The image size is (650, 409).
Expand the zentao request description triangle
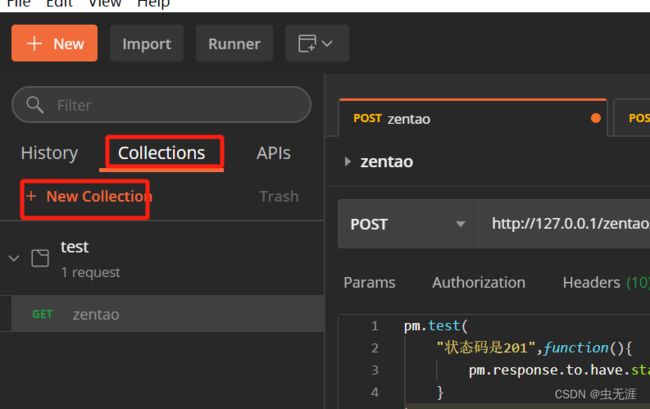347,162
